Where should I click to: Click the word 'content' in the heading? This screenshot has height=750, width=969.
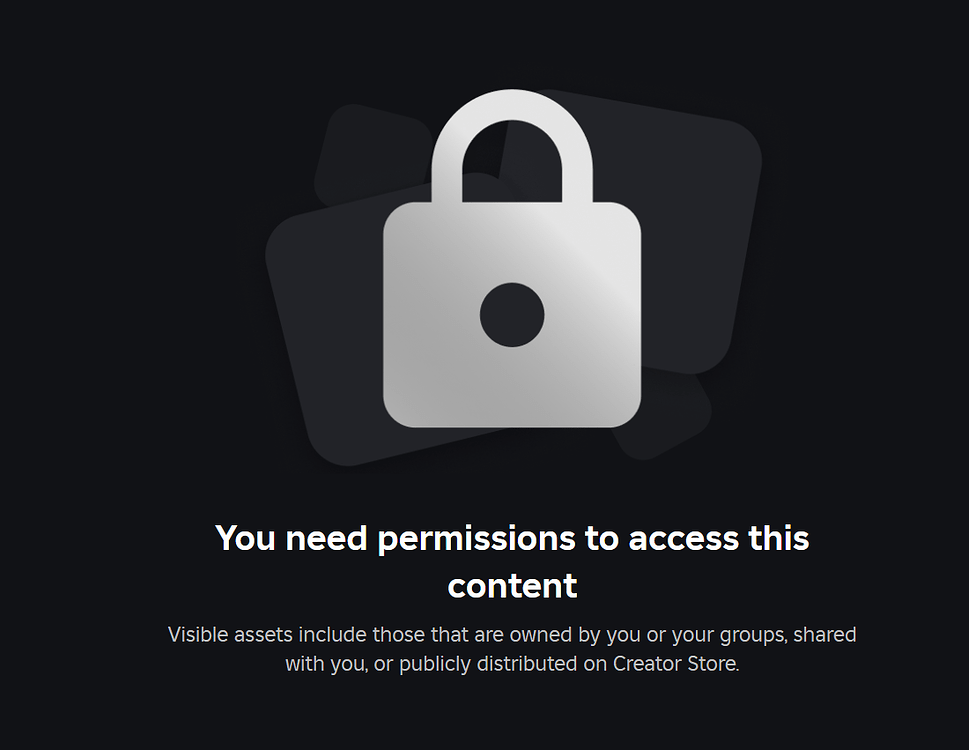512,586
